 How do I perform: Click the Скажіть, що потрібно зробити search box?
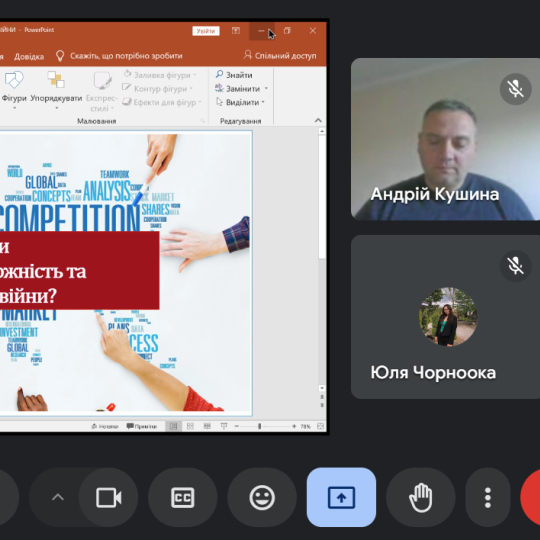coord(120,56)
